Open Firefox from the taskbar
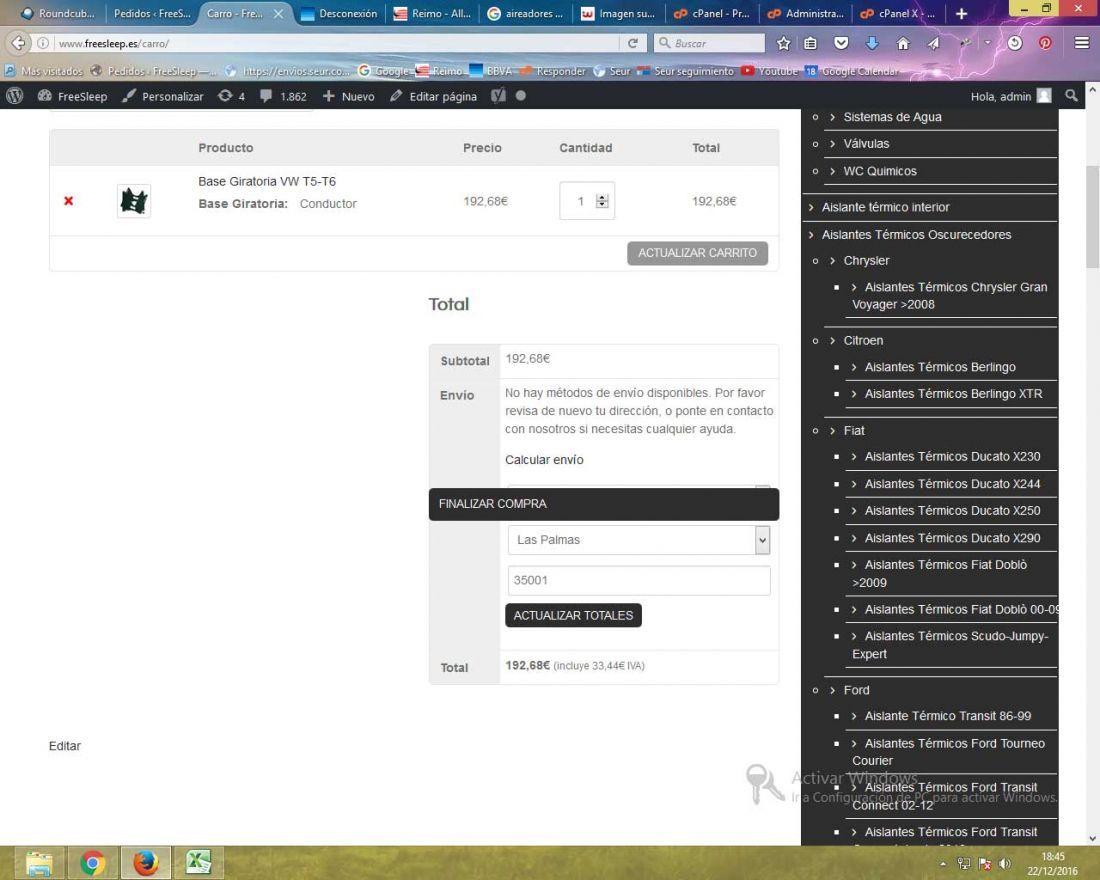Screen dimensions: 1100x880 click(145, 862)
